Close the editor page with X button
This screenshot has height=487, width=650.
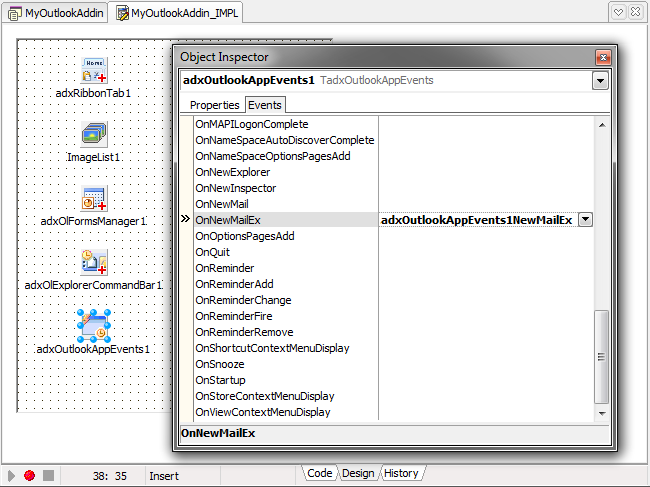(x=635, y=12)
